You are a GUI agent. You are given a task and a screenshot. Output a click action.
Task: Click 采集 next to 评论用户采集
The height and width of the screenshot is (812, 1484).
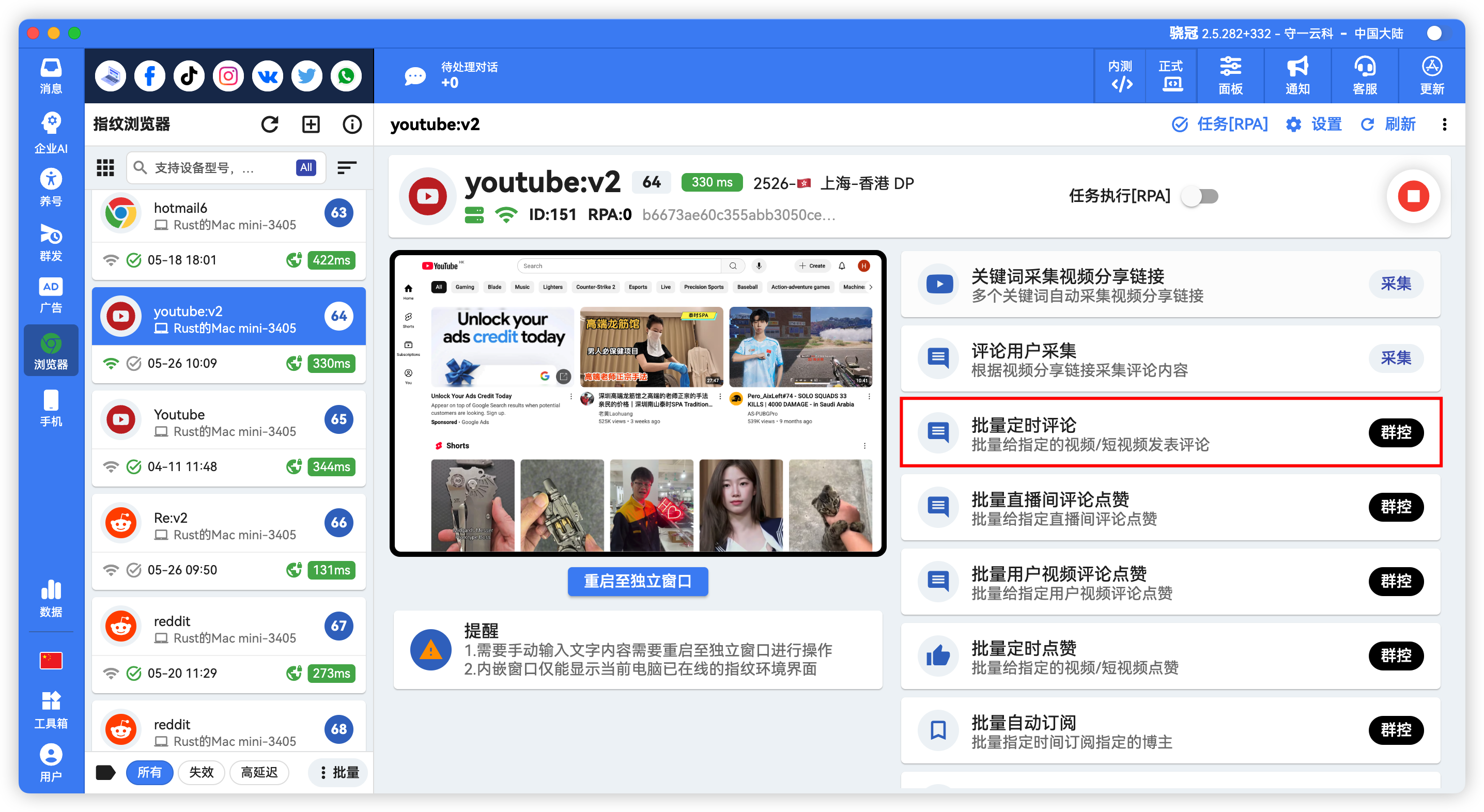coord(1396,357)
